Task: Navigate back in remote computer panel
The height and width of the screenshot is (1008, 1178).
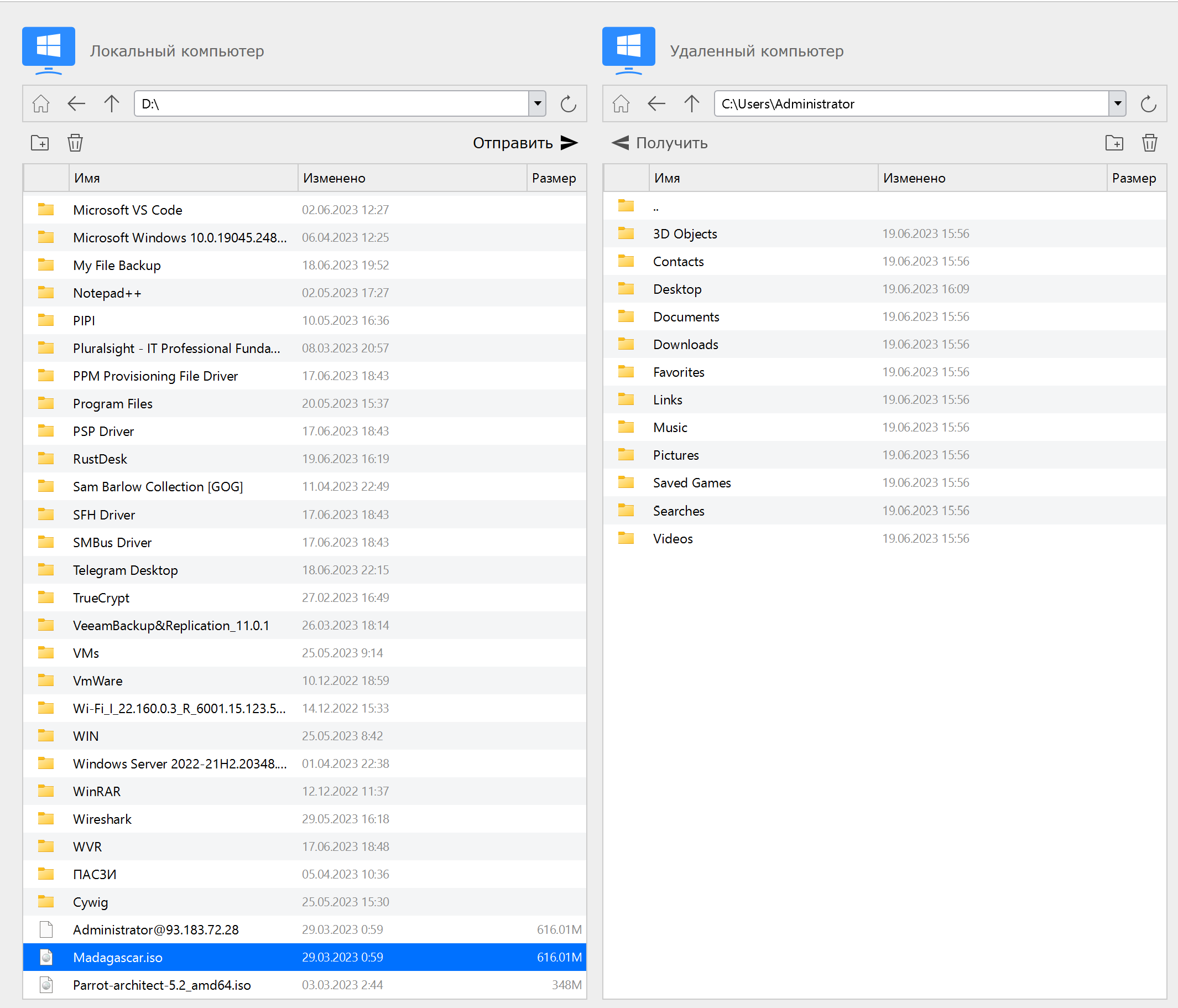Action: tap(656, 103)
